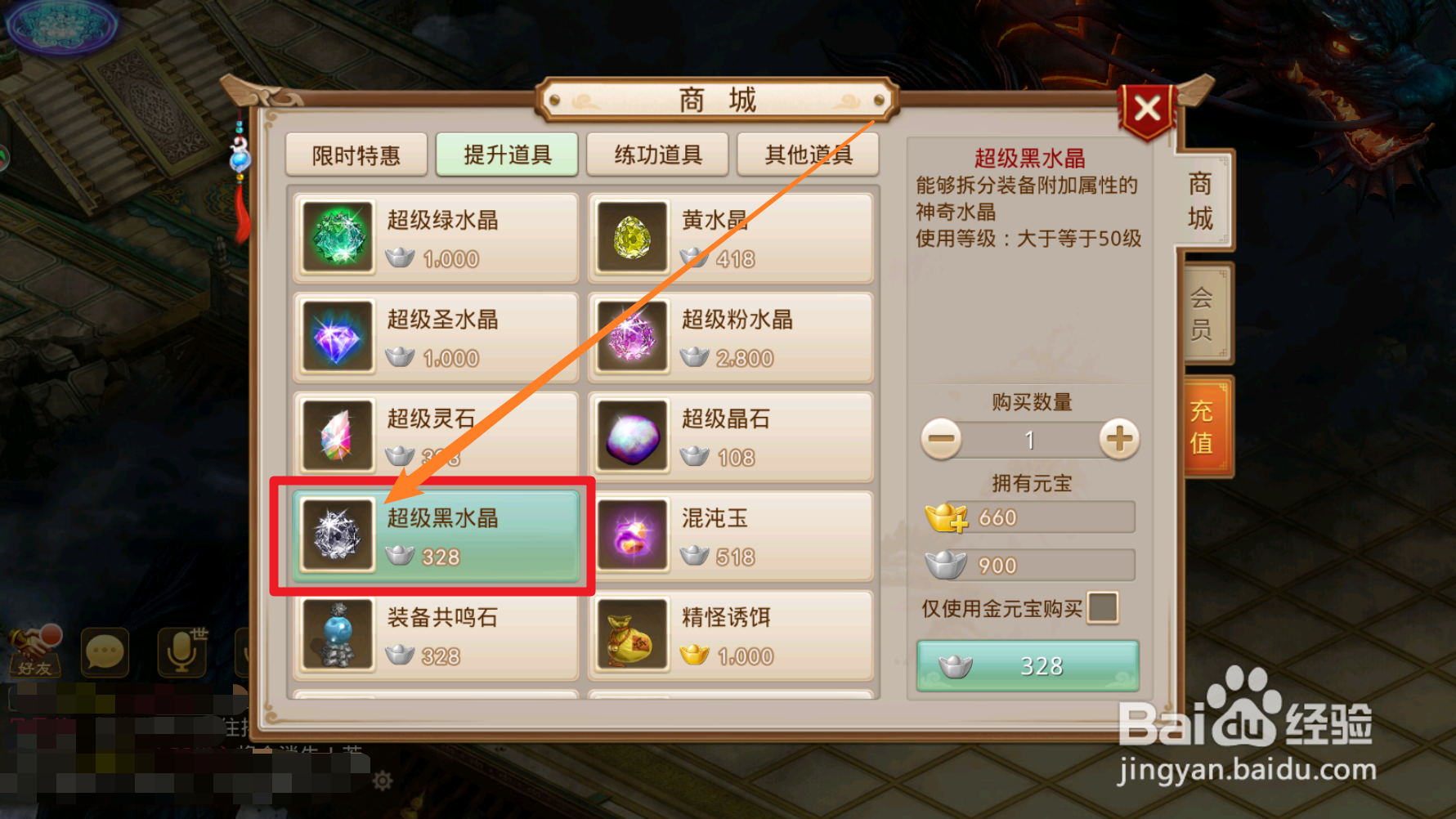Choose the 黄水晶 yellow crystal item
This screenshot has height=819, width=1456.
tap(731, 238)
